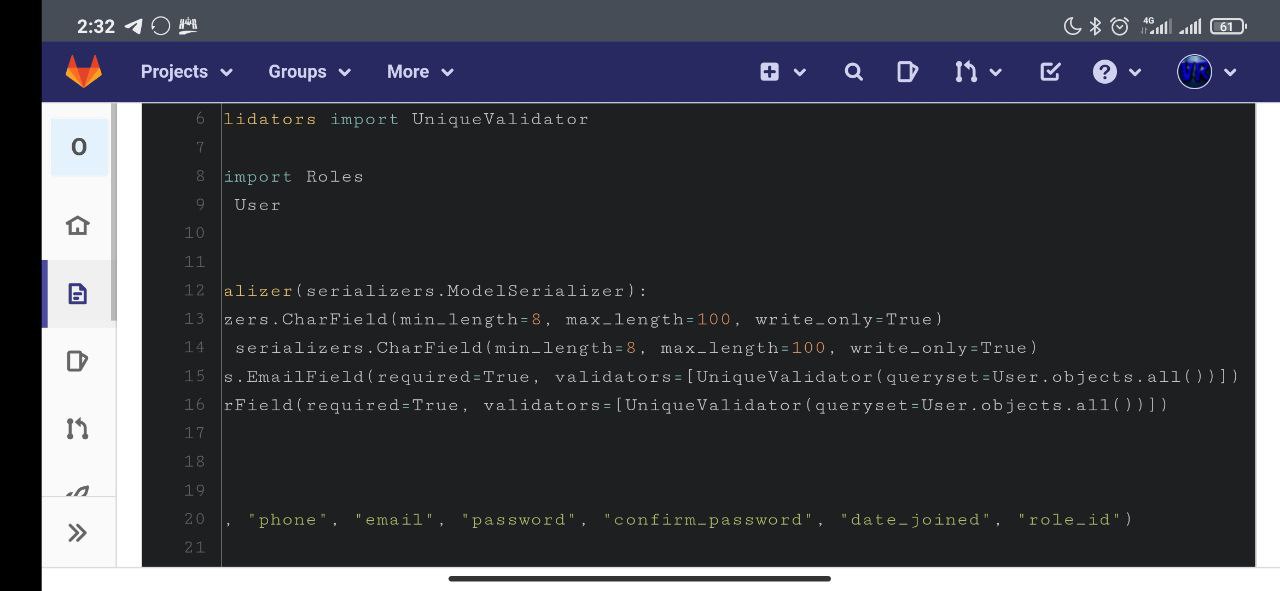The width and height of the screenshot is (1280, 591).
Task: Click the user avatar in navbar
Action: [1194, 72]
